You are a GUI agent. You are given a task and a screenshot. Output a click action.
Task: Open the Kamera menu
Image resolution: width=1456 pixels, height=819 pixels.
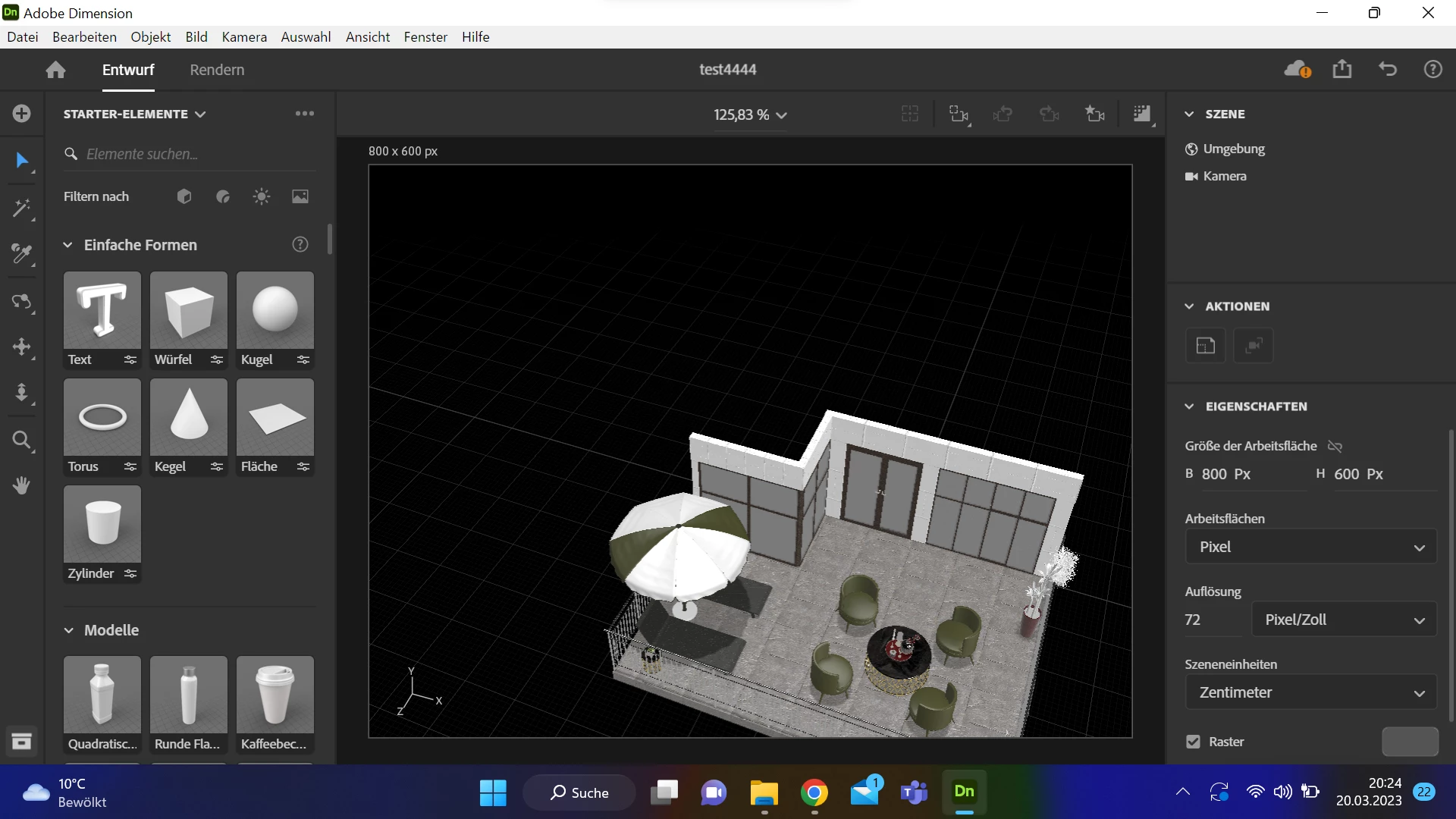coord(244,37)
